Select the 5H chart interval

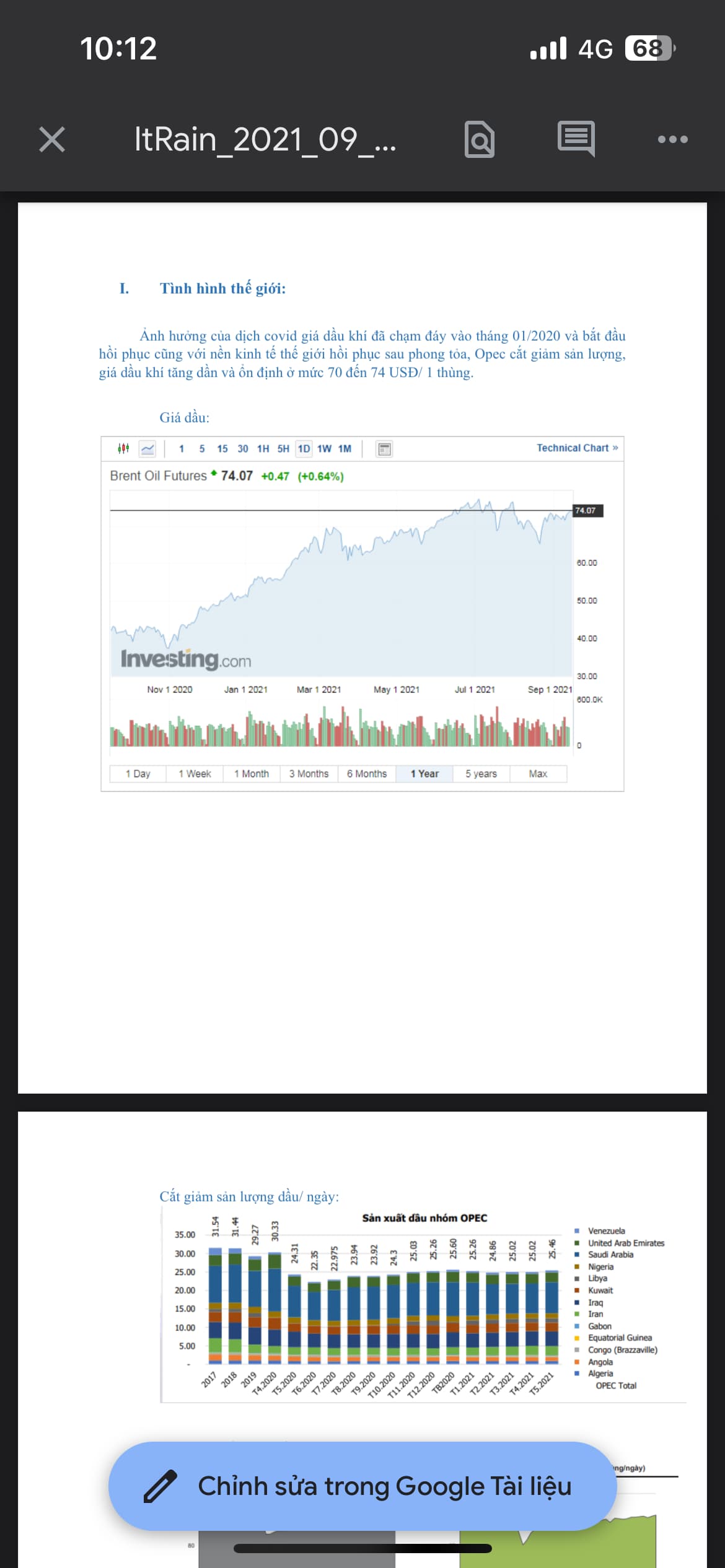[x=283, y=449]
